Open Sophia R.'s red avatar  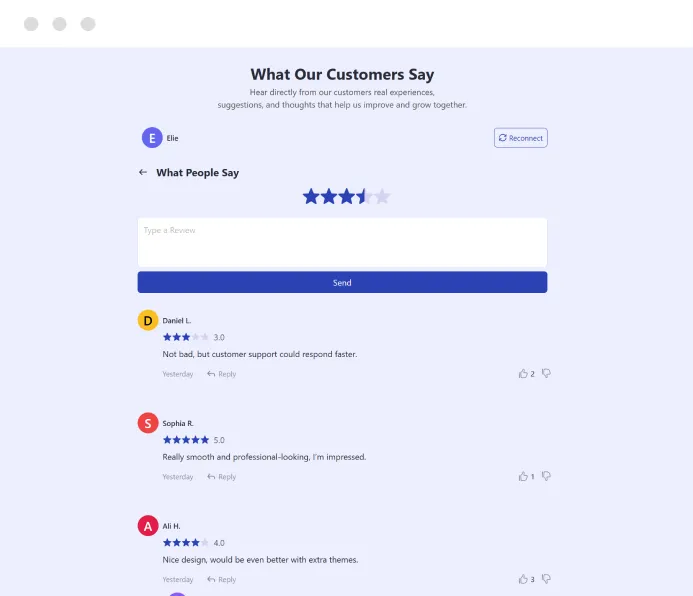click(x=148, y=423)
